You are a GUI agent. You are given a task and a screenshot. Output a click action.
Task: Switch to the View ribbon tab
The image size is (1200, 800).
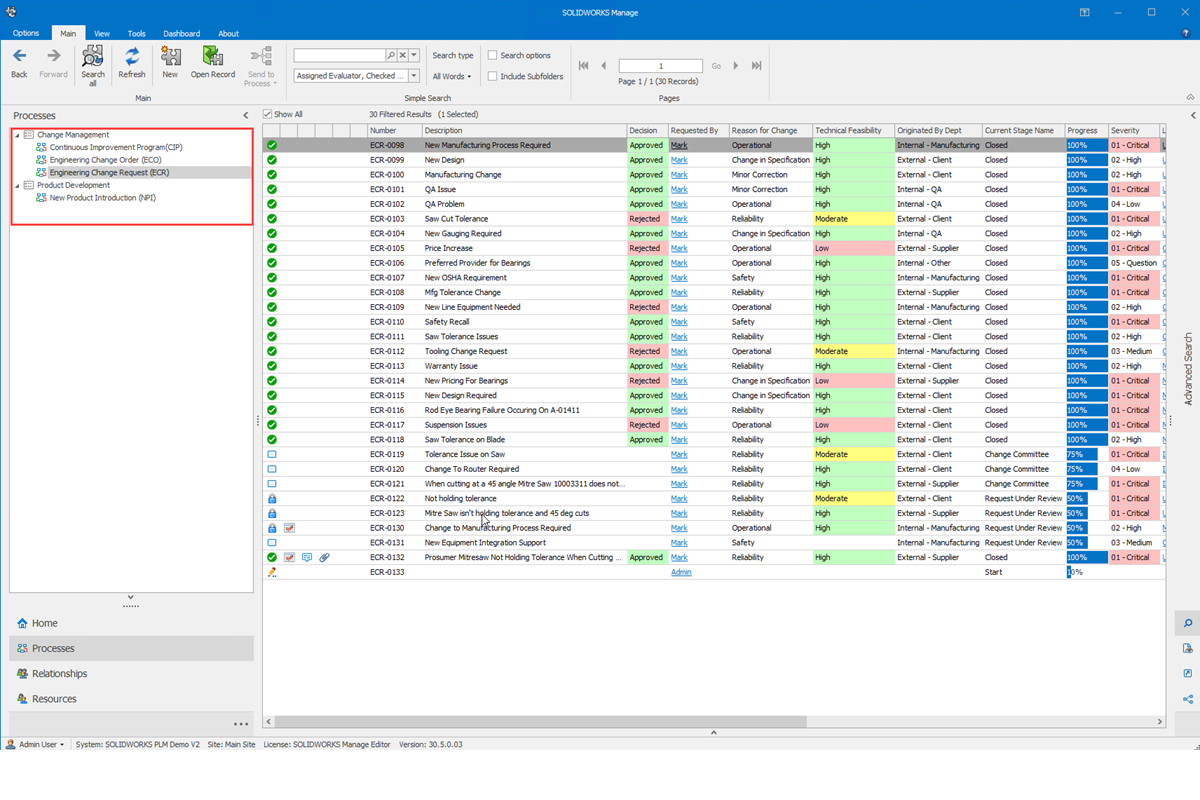pos(102,33)
